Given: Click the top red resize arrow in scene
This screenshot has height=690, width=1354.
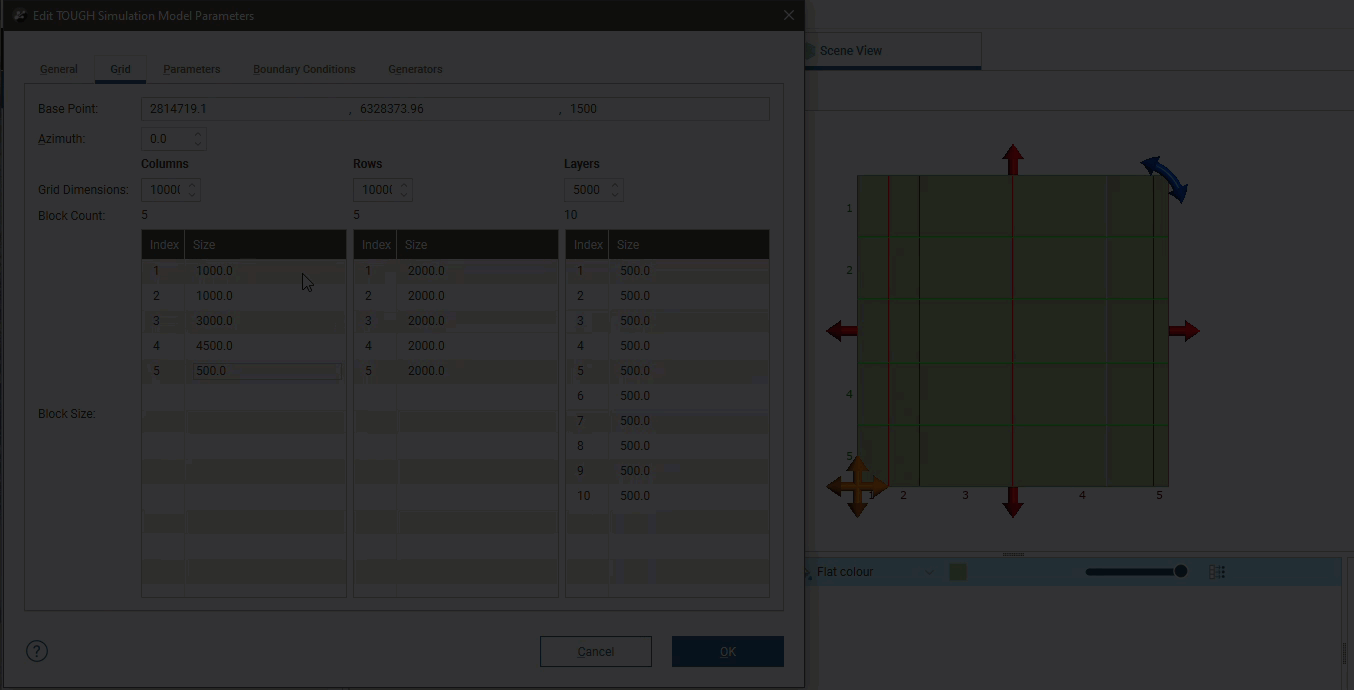Looking at the screenshot, I should (1013, 159).
